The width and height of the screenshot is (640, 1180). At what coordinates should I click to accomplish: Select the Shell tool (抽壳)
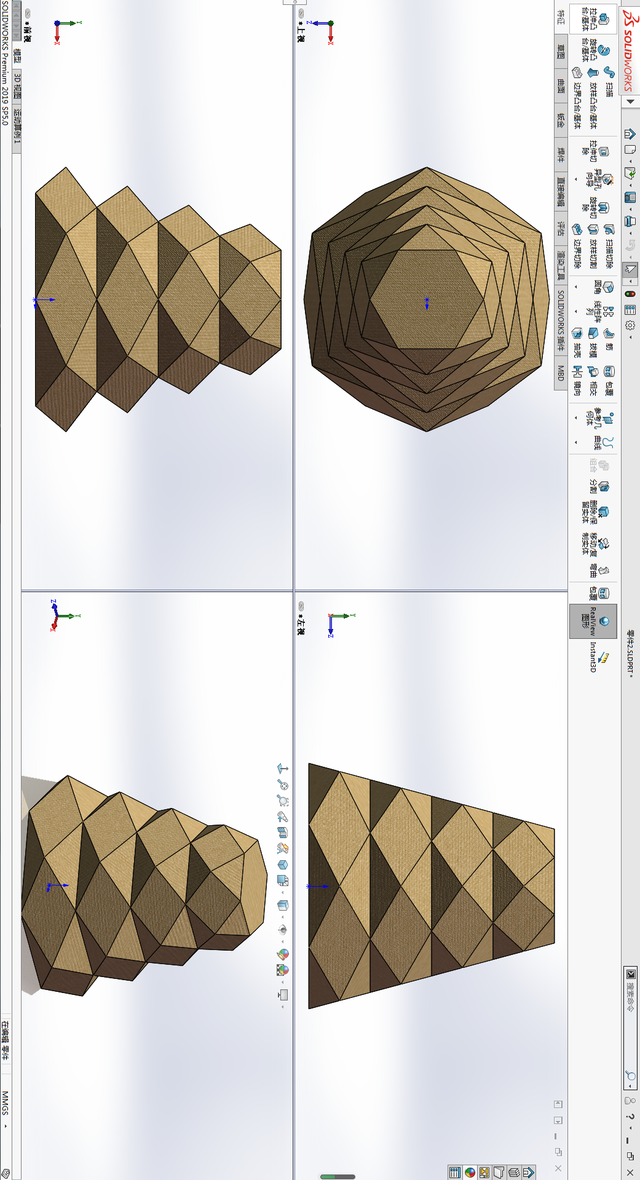[x=578, y=340]
